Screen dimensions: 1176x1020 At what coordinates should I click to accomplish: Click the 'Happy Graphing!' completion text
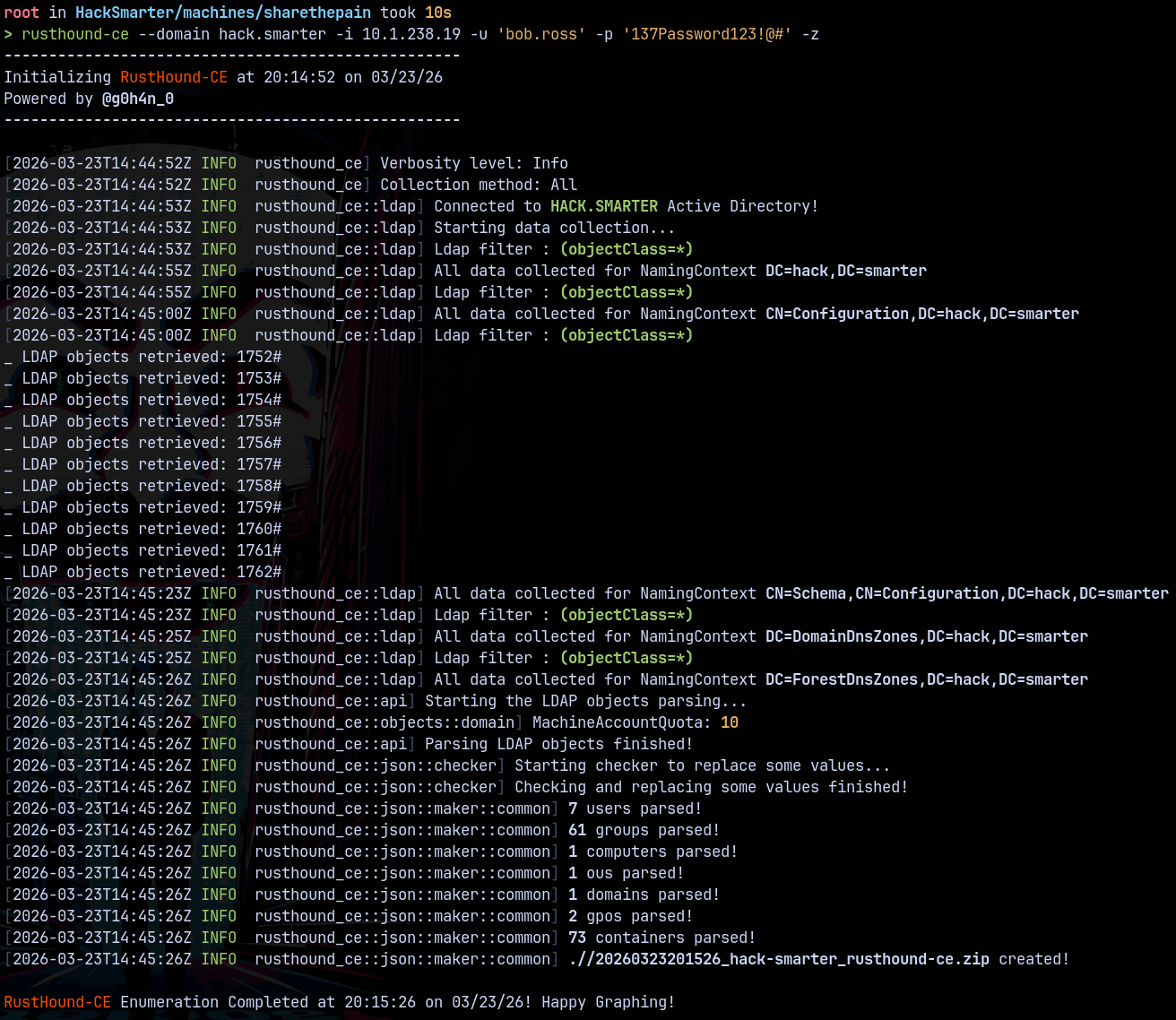[x=608, y=1002]
